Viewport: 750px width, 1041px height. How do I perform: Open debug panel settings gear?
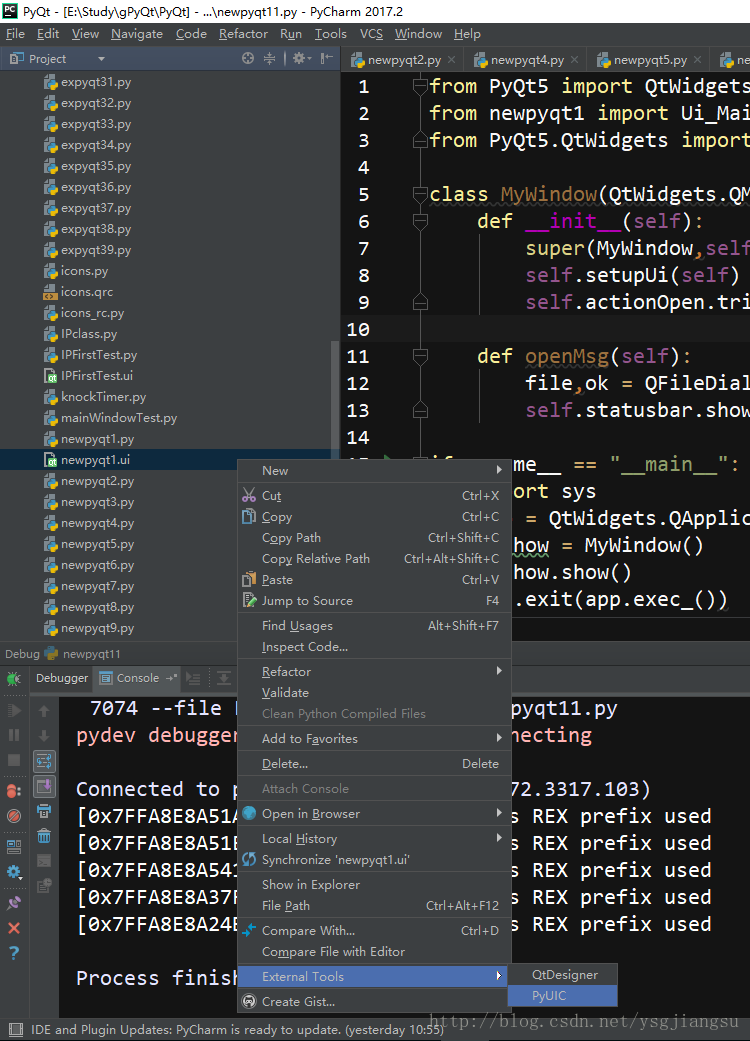[x=13, y=872]
